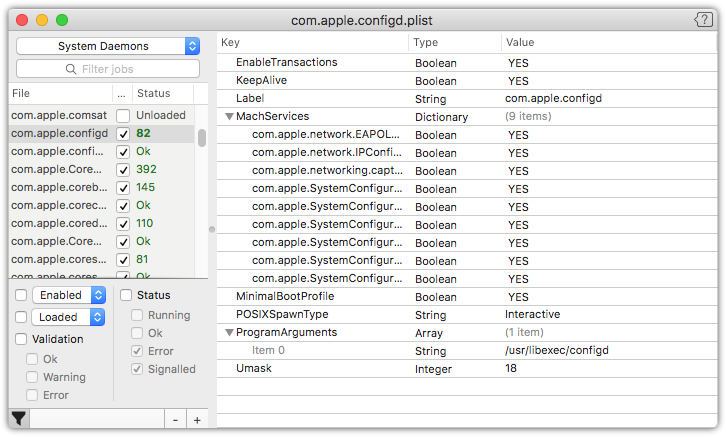Toggle the com.apple.comsat enabled checkbox

pos(123,116)
